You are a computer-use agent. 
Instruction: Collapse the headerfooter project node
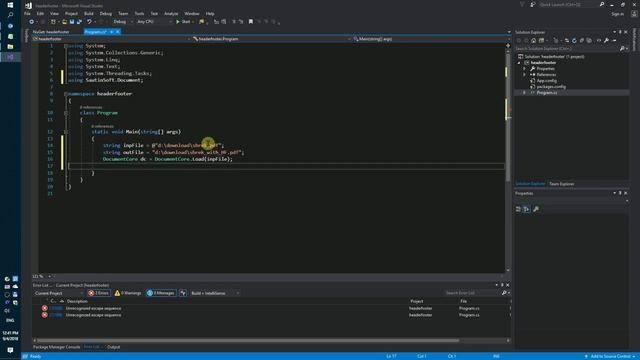[x=519, y=63]
